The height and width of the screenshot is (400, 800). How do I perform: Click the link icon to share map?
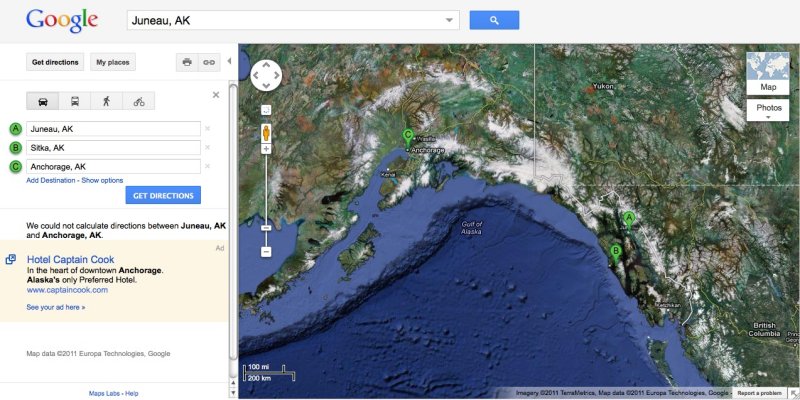209,62
